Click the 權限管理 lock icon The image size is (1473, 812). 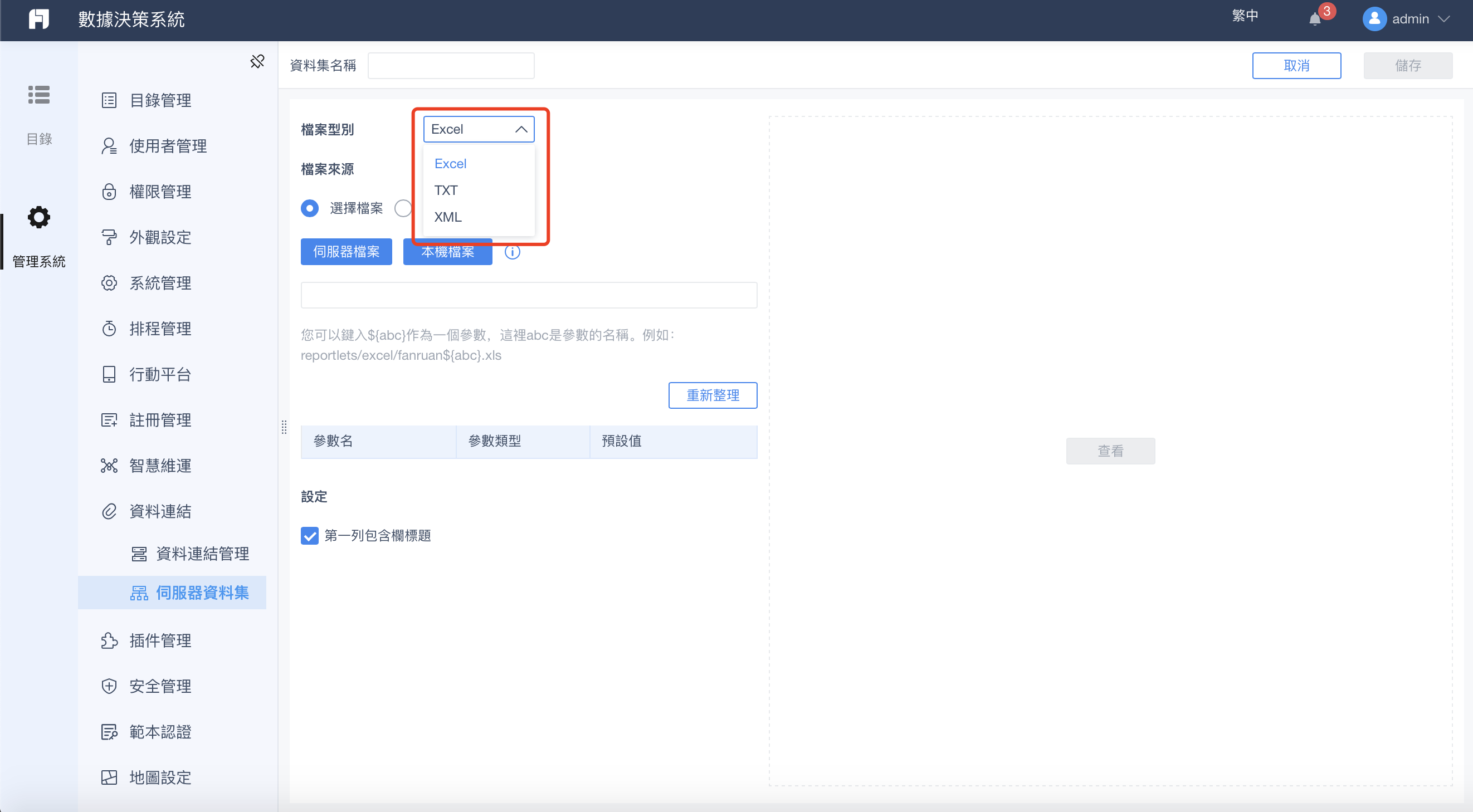[x=109, y=192]
